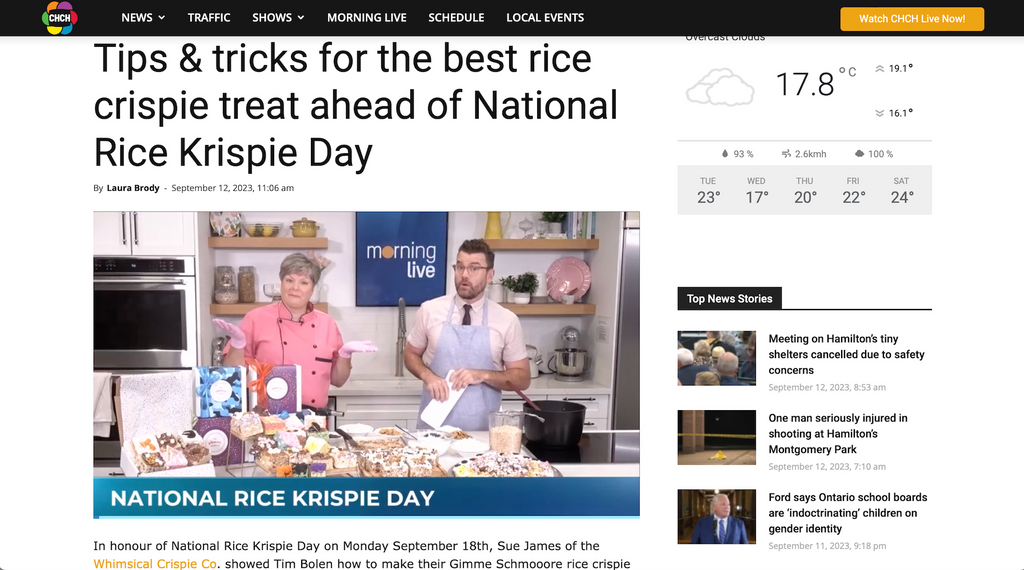
Task: Select TUE 23° forecast
Action: pyautogui.click(x=708, y=190)
